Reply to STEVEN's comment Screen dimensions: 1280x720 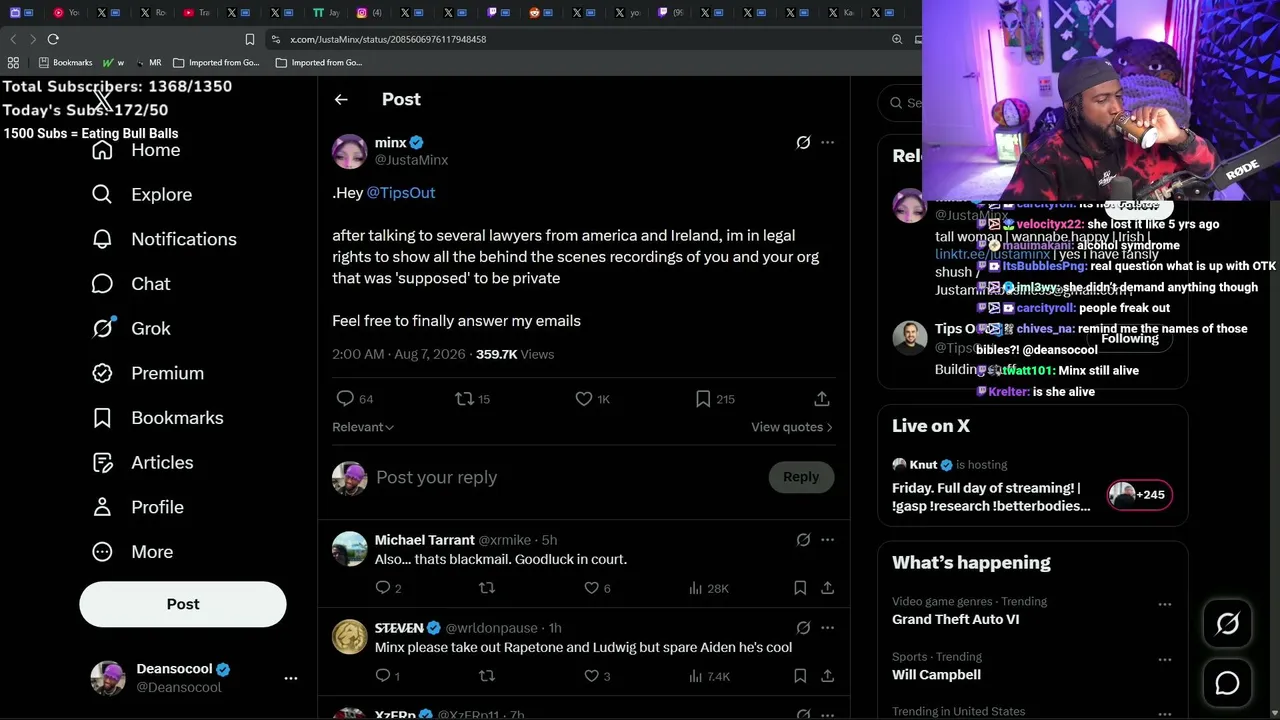coord(382,676)
